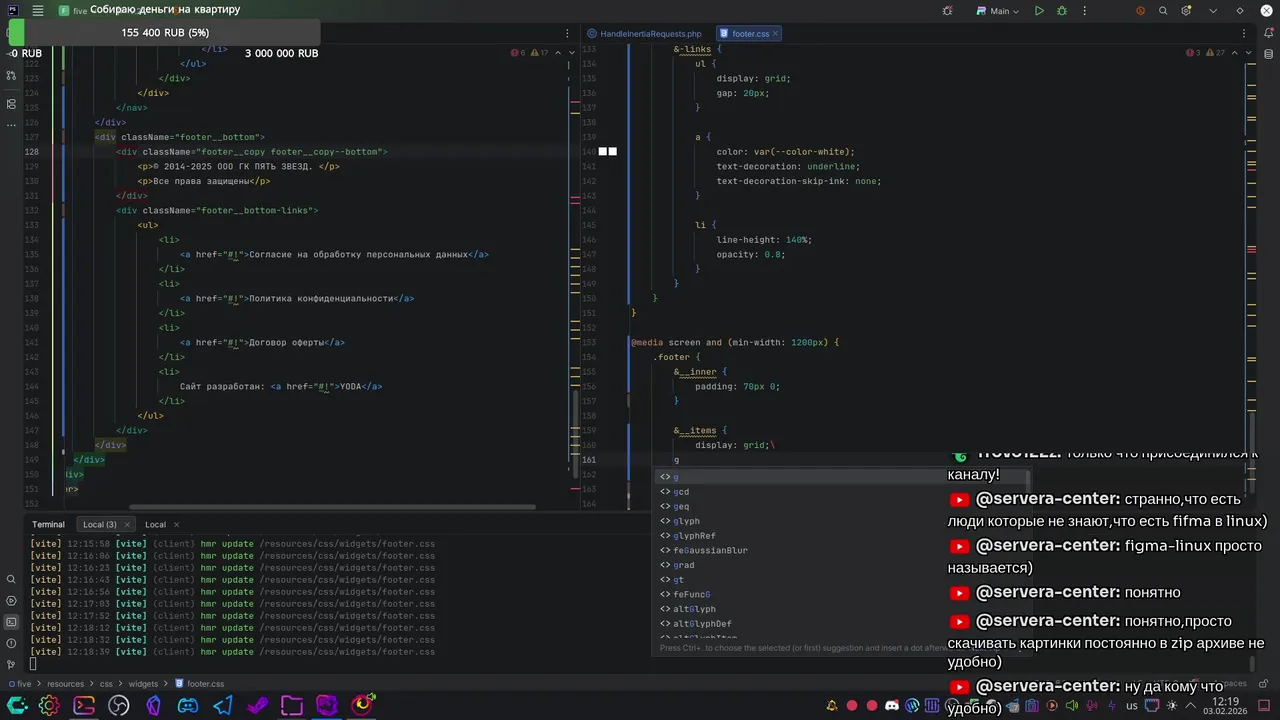Go to previous highlighted error in footer.css

(x=1234, y=53)
